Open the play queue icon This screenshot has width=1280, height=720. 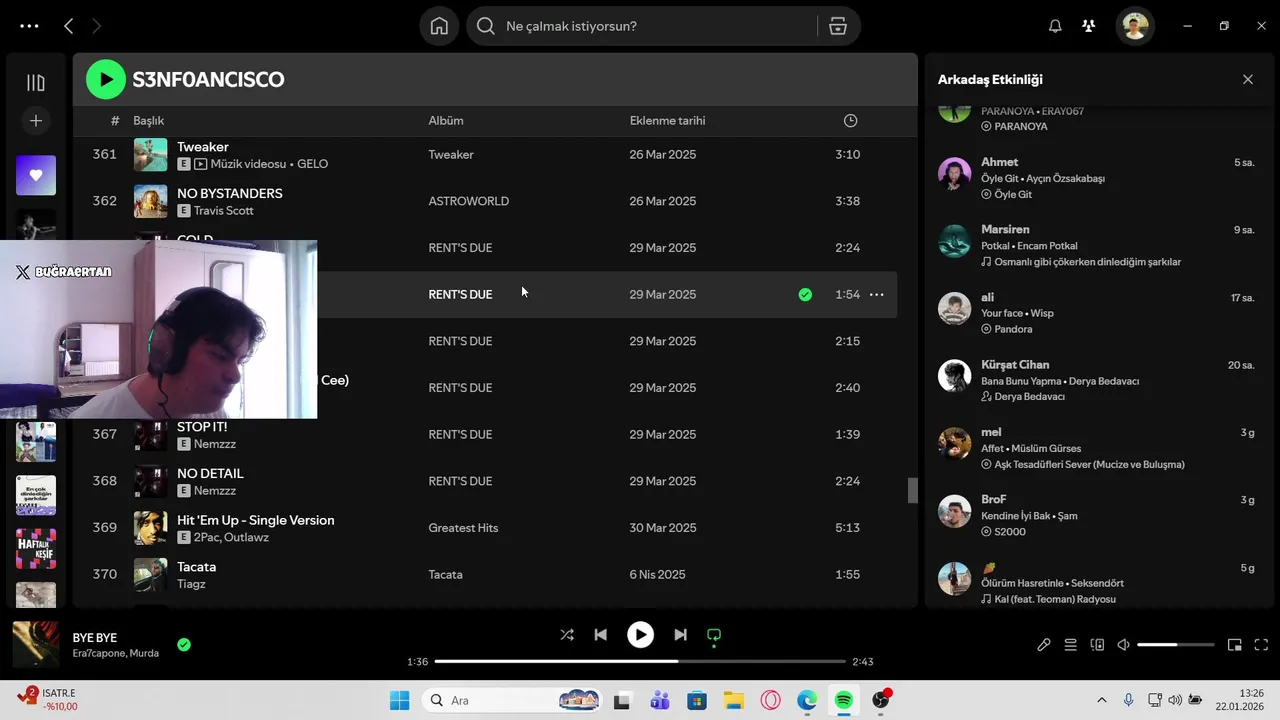pos(1071,645)
